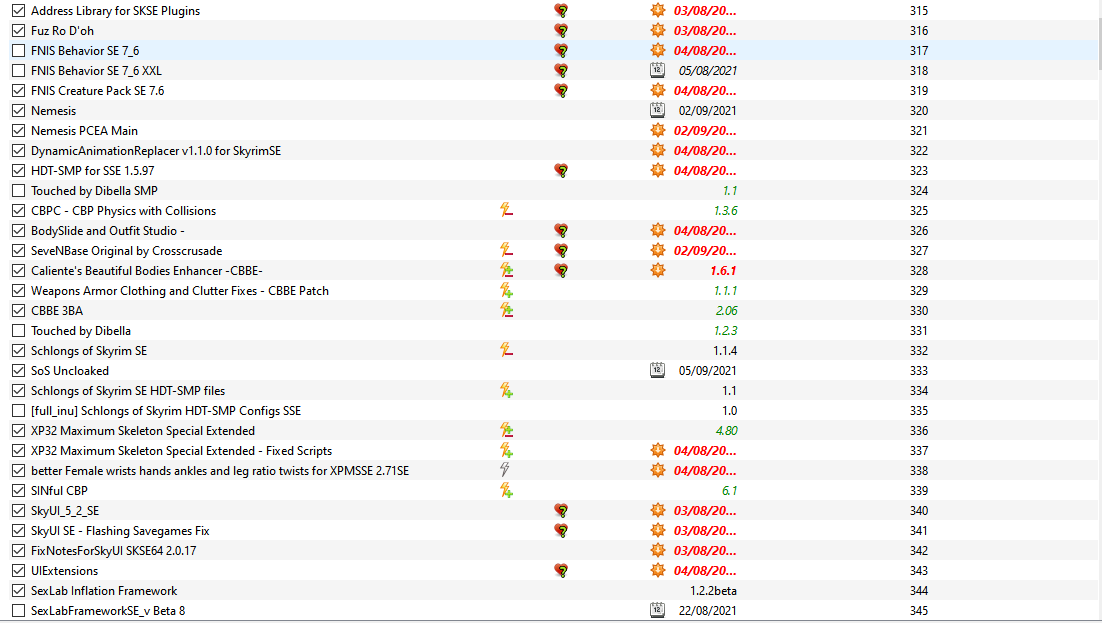The width and height of the screenshot is (1102, 623).
Task: Enable the FNIS Behavior SE 7_6 mod checkbox
Action: (x=19, y=51)
